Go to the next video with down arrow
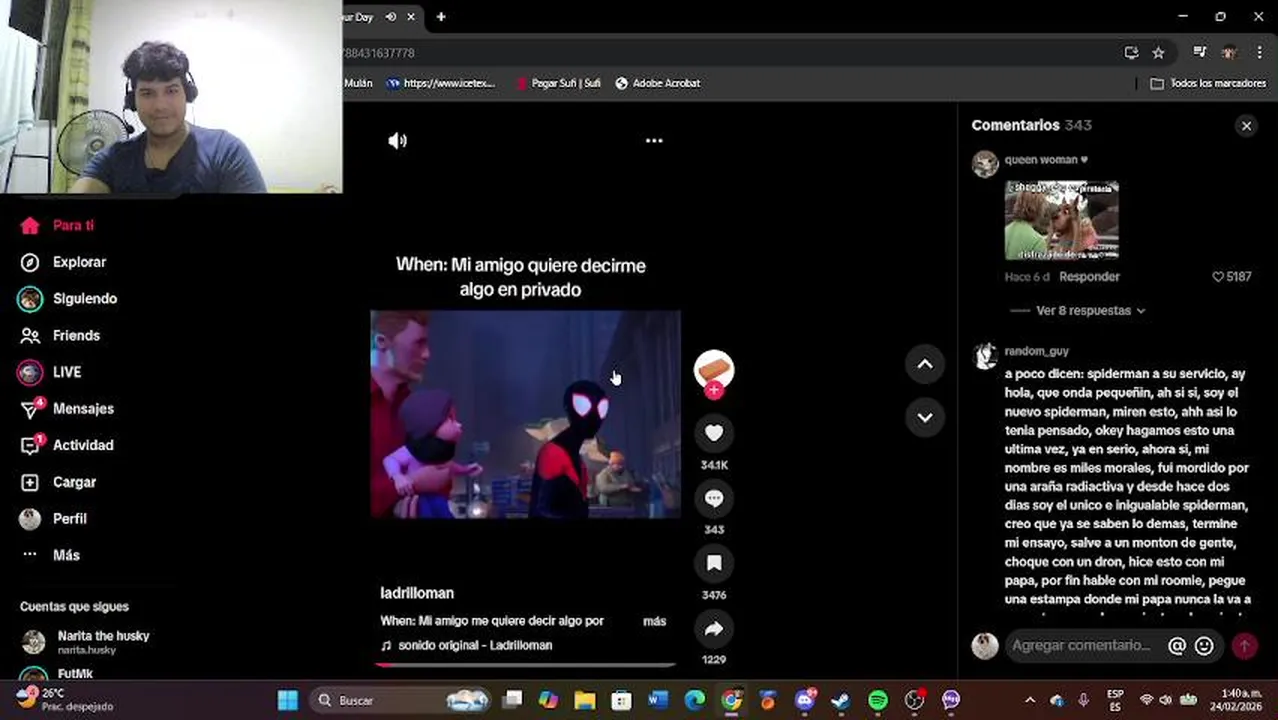 click(925, 417)
